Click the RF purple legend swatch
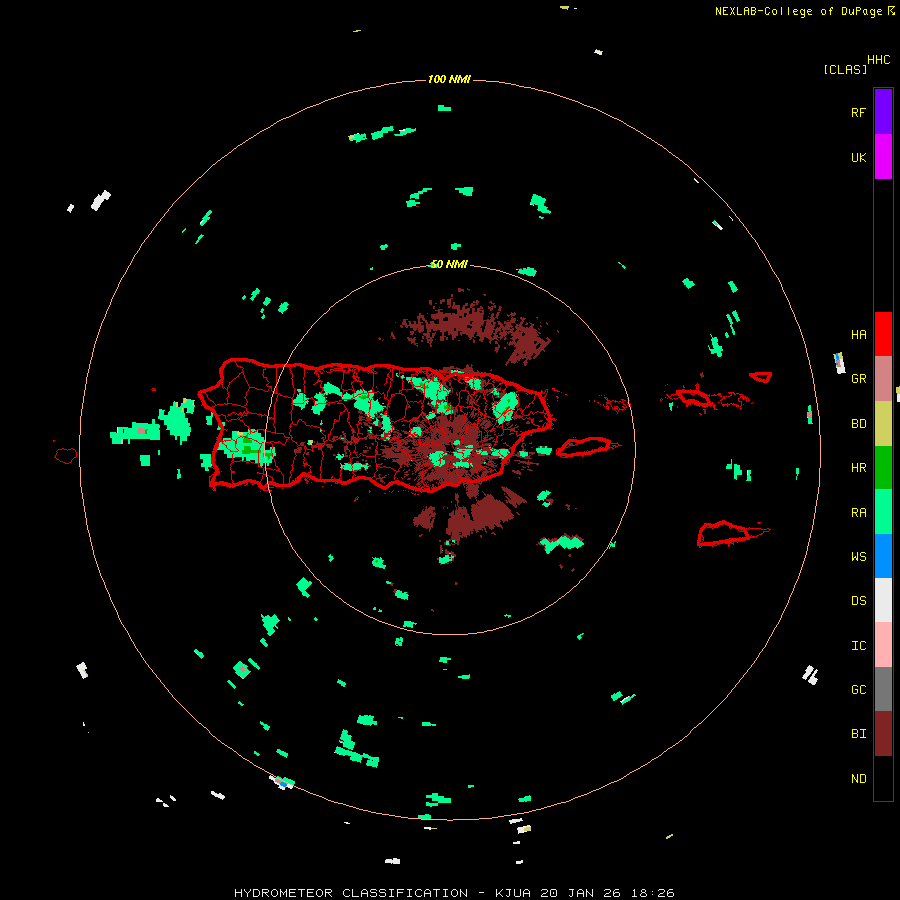900x900 pixels. [x=883, y=112]
